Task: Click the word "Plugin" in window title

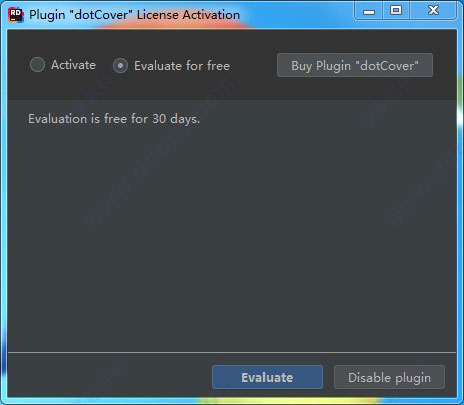Action: pos(47,15)
